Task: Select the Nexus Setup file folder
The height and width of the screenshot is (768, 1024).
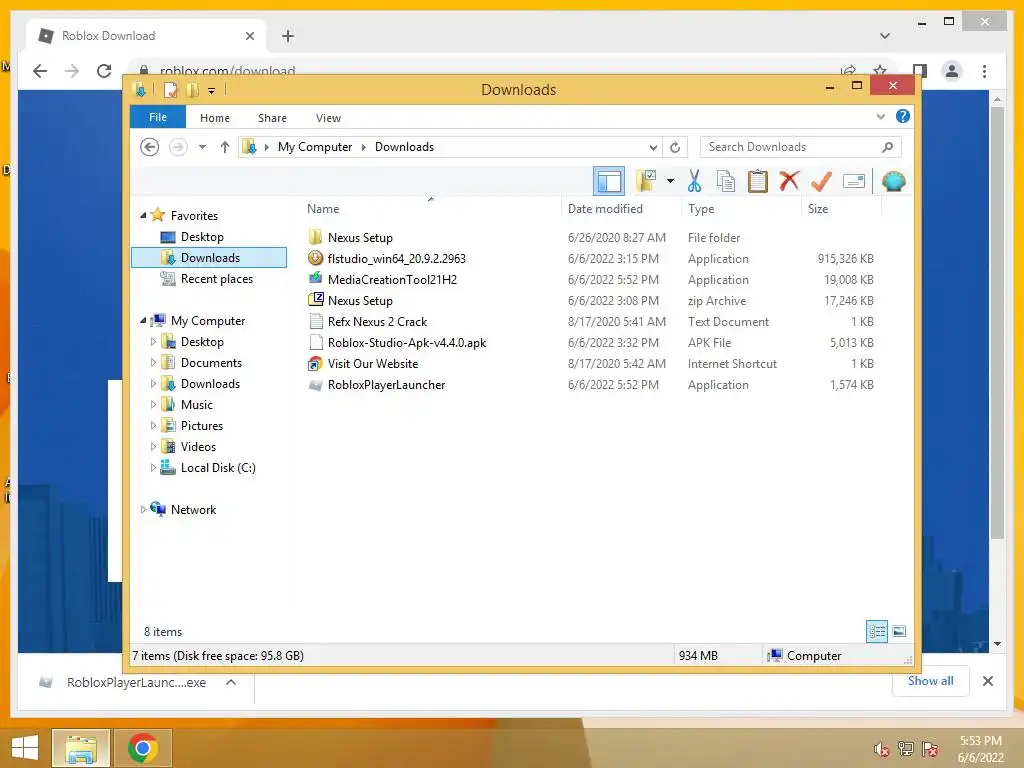Action: point(360,238)
